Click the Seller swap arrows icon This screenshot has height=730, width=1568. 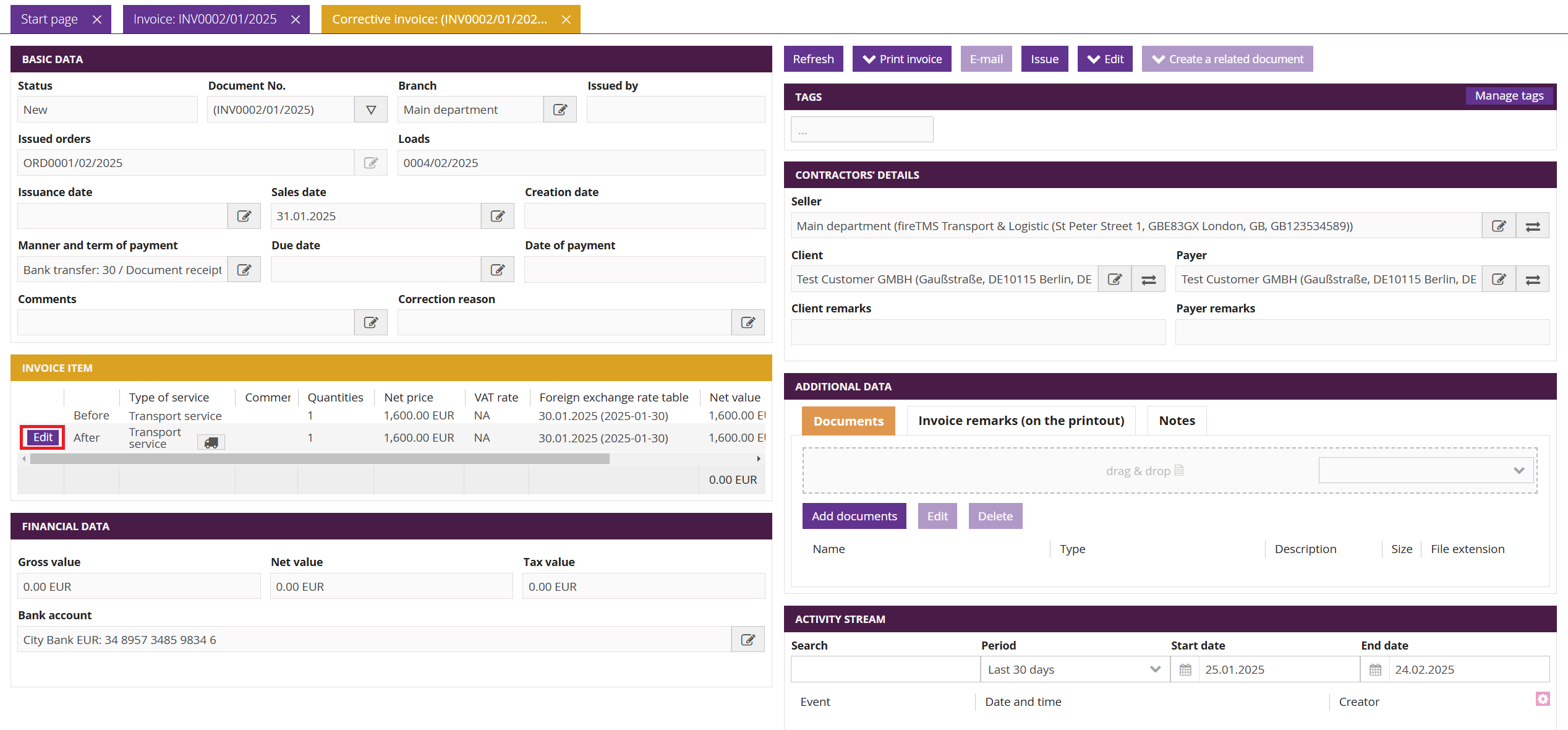(x=1533, y=226)
